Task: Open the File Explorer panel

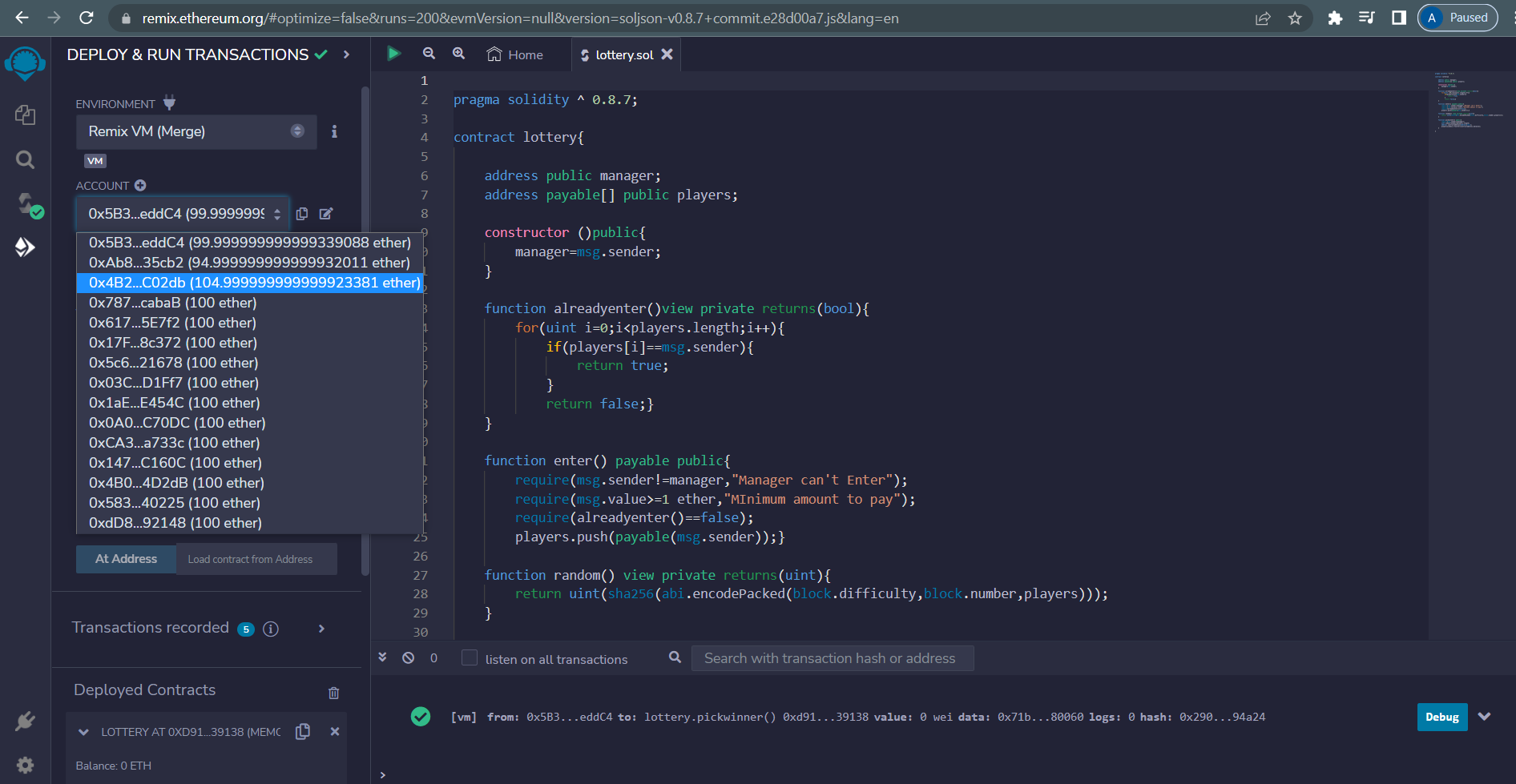Action: tap(25, 115)
